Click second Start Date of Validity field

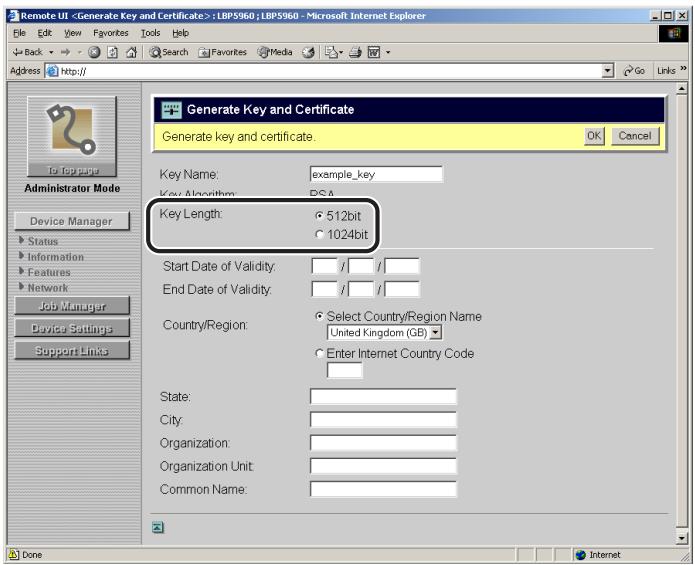point(361,266)
